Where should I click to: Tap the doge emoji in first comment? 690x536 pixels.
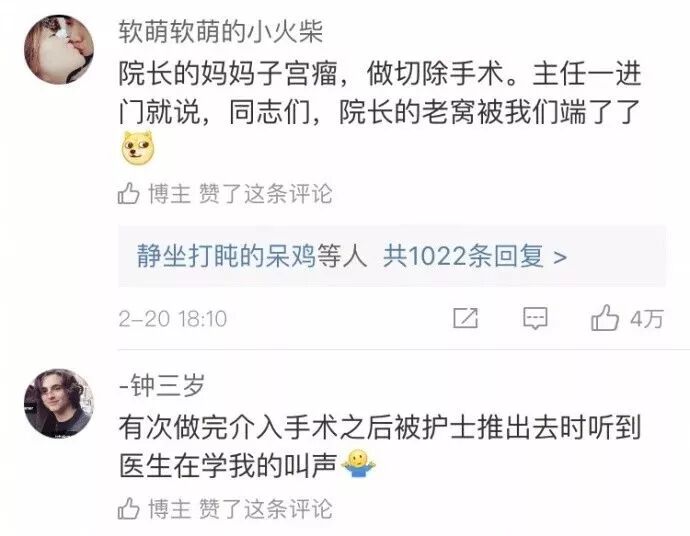coord(138,148)
